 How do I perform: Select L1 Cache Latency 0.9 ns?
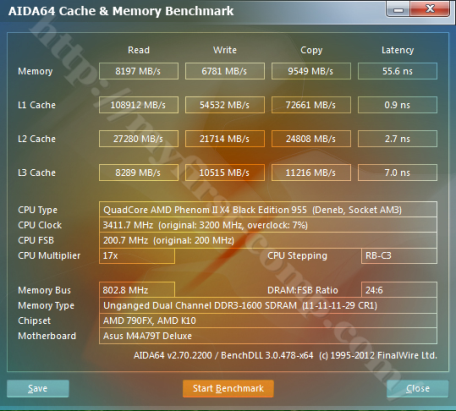pyautogui.click(x=398, y=105)
